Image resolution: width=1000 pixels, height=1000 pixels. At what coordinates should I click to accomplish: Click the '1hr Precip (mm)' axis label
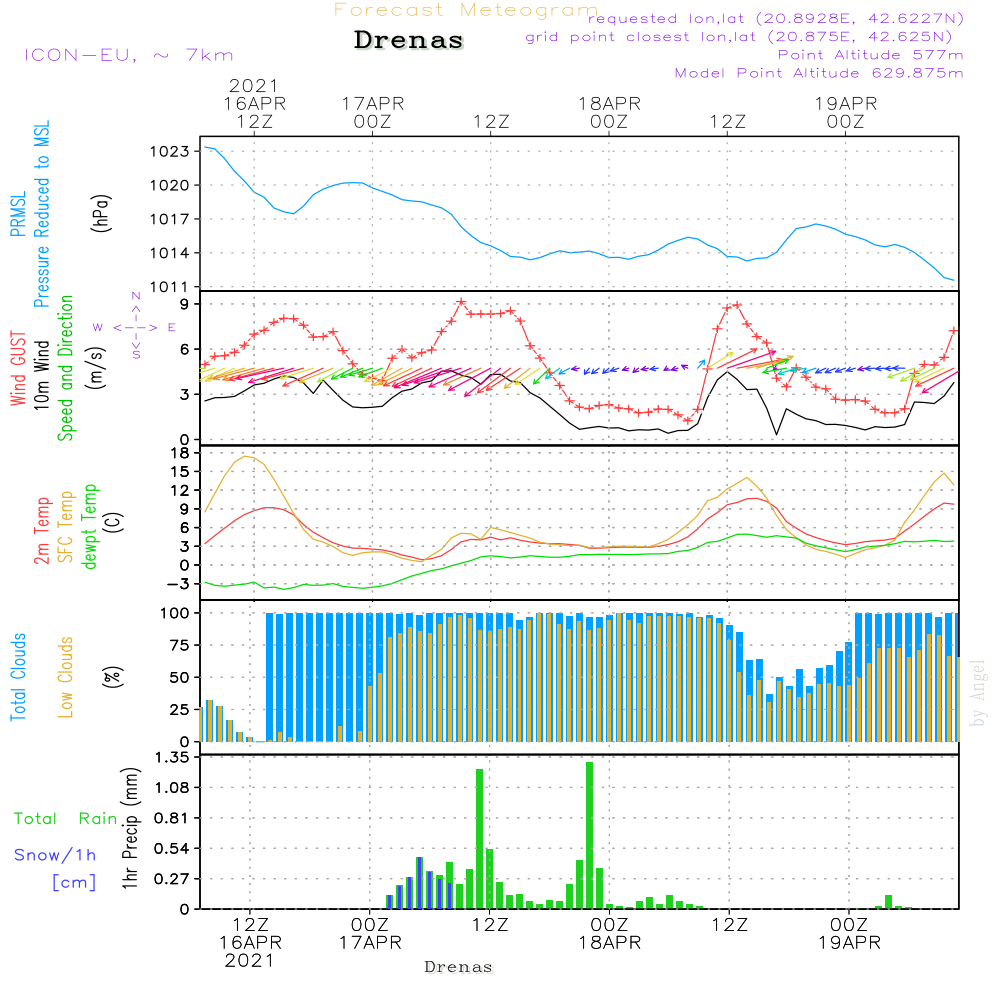click(x=130, y=828)
